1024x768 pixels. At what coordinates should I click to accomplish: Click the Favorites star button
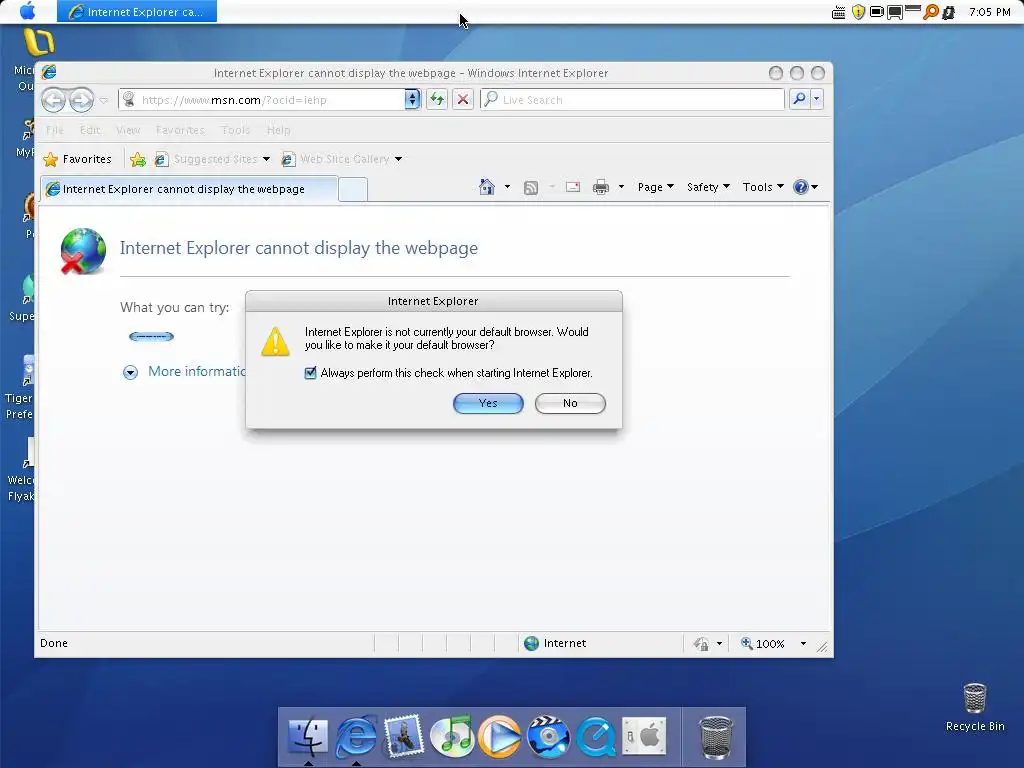coord(77,159)
